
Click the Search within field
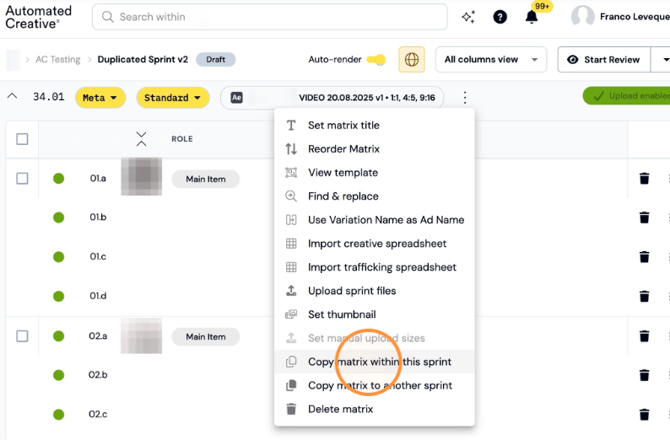(270, 17)
